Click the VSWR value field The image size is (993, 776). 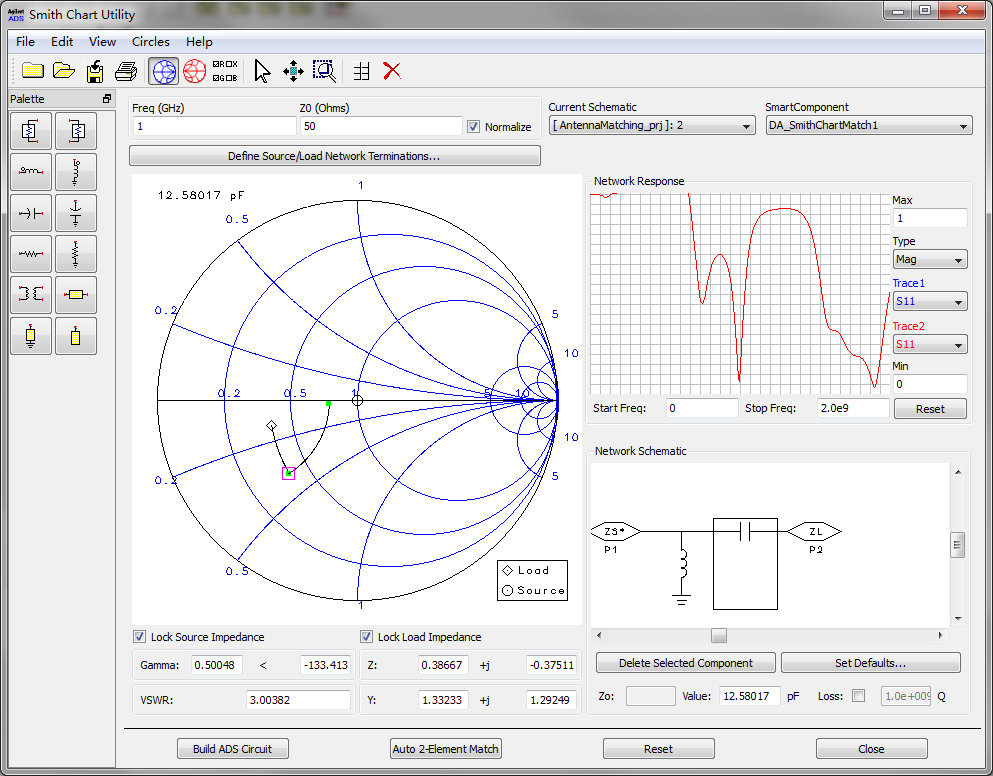coord(298,700)
